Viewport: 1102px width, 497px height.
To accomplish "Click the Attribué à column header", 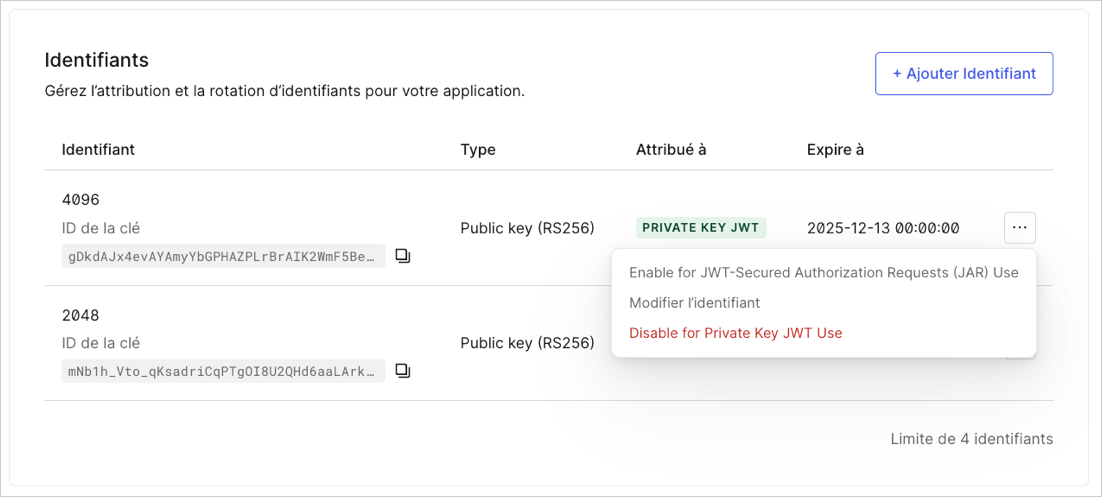I will point(671,150).
